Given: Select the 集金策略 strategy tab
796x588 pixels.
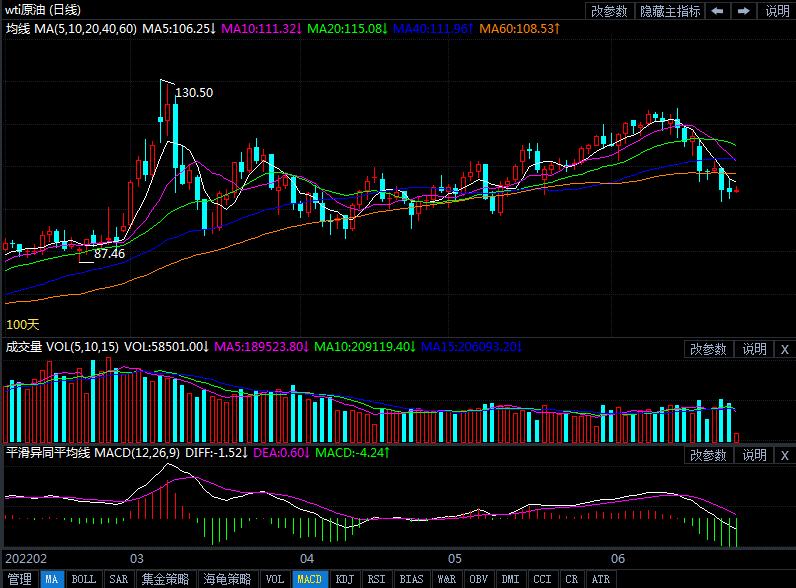Looking at the screenshot, I should [x=165, y=579].
